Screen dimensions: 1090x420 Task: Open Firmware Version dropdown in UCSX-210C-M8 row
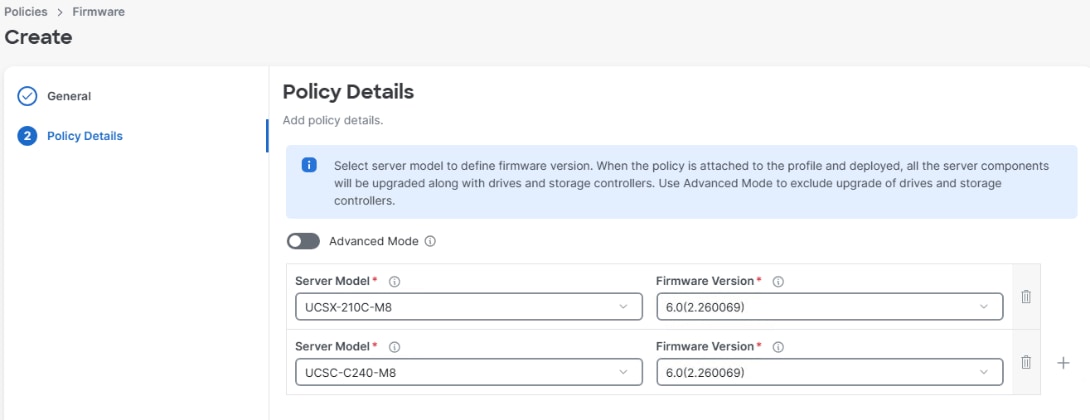click(x=829, y=307)
